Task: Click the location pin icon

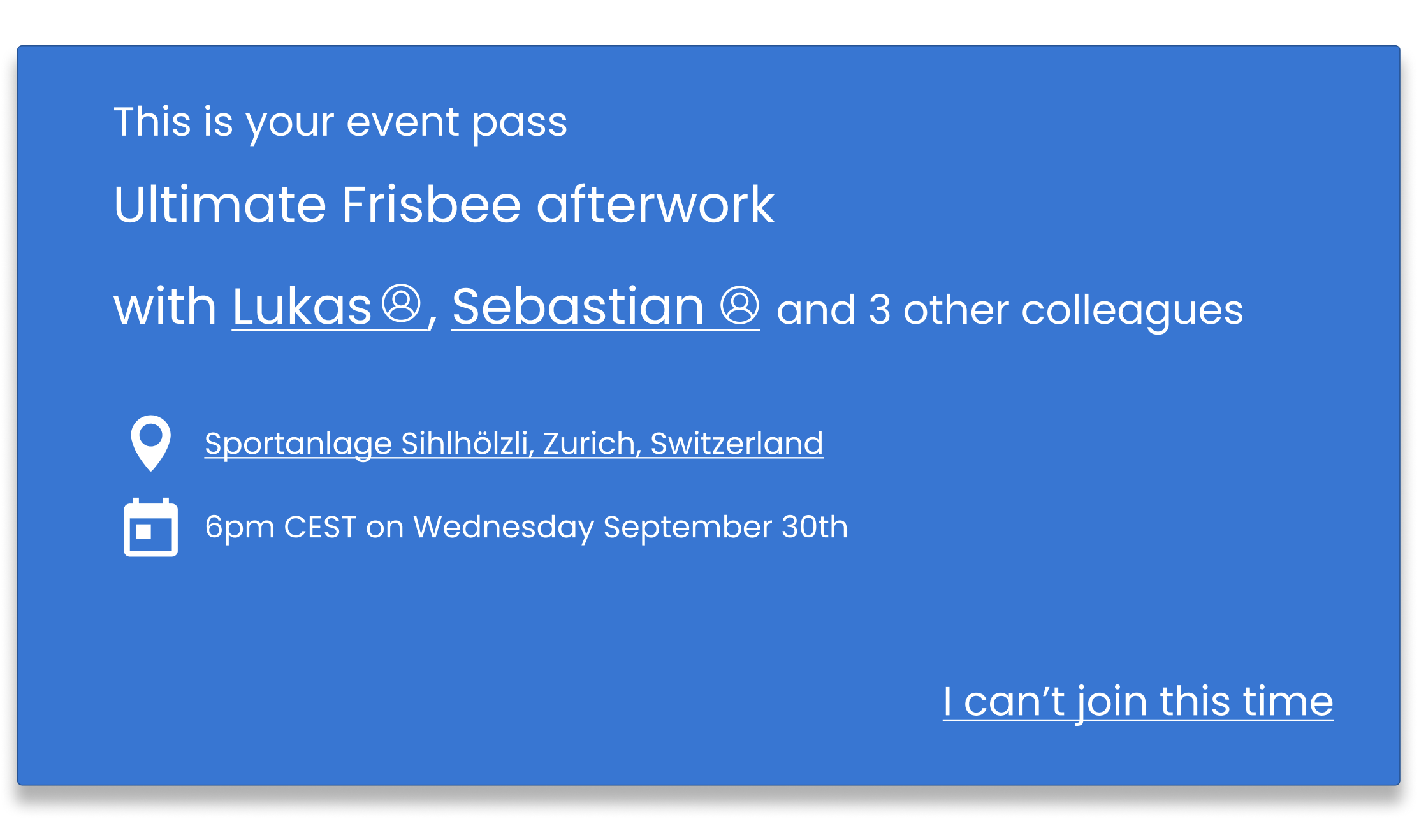Action: click(x=150, y=443)
